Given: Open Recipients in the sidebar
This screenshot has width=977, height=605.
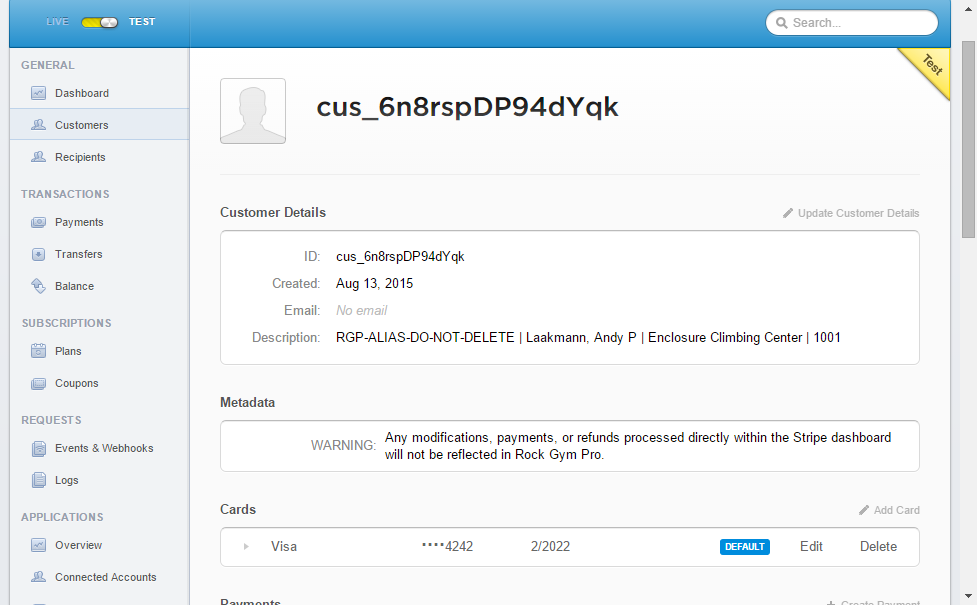Looking at the screenshot, I should pyautogui.click(x=80, y=157).
